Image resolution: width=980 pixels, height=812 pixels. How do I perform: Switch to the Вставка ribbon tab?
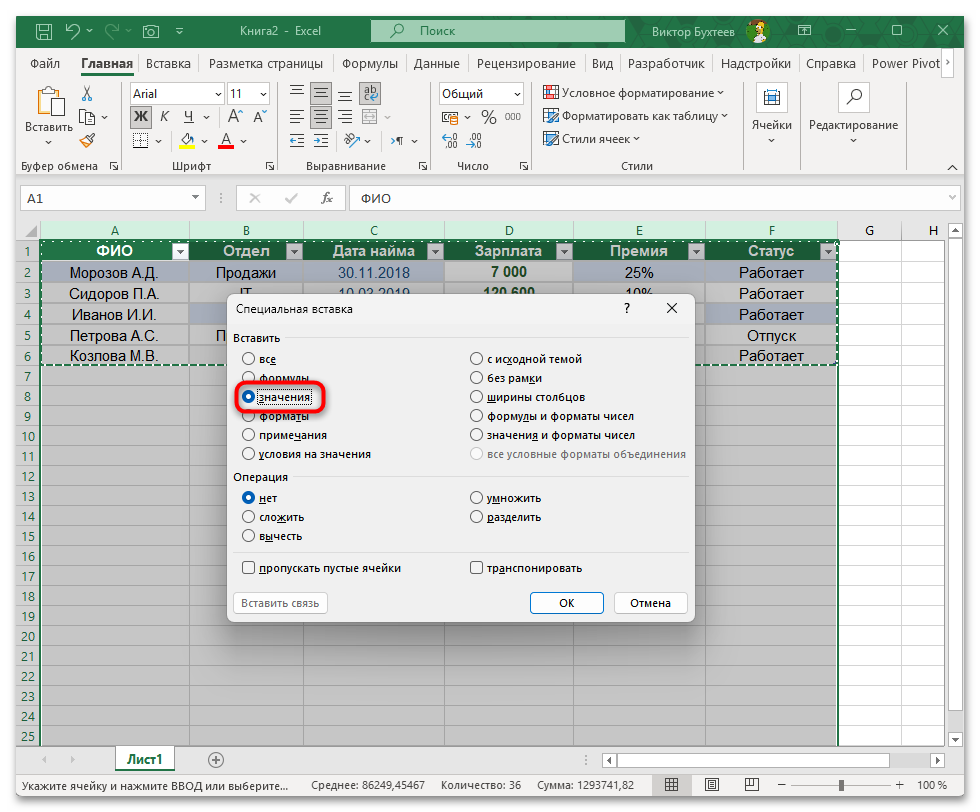coord(167,63)
